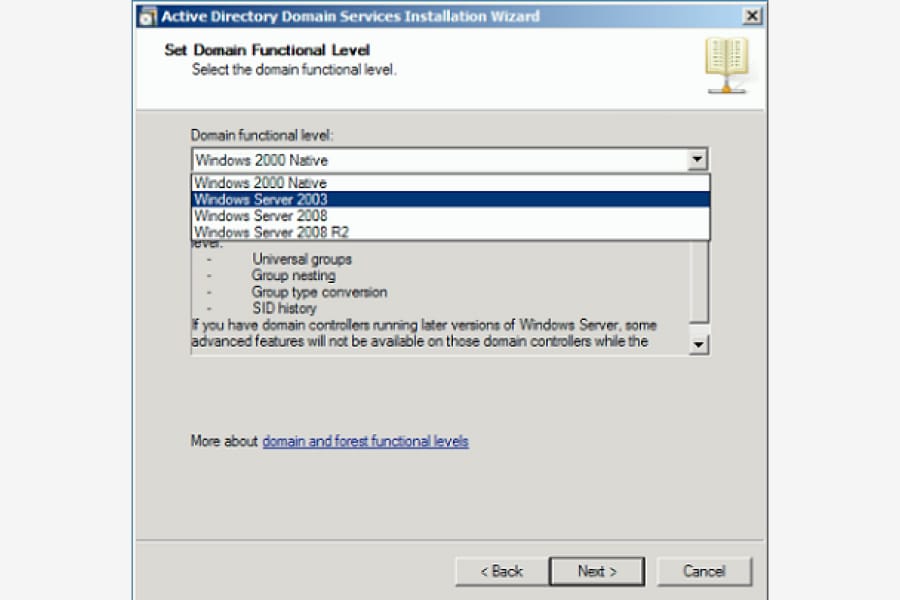The image size is (900, 600).
Task: Proceed with the Next button
Action: (x=597, y=571)
